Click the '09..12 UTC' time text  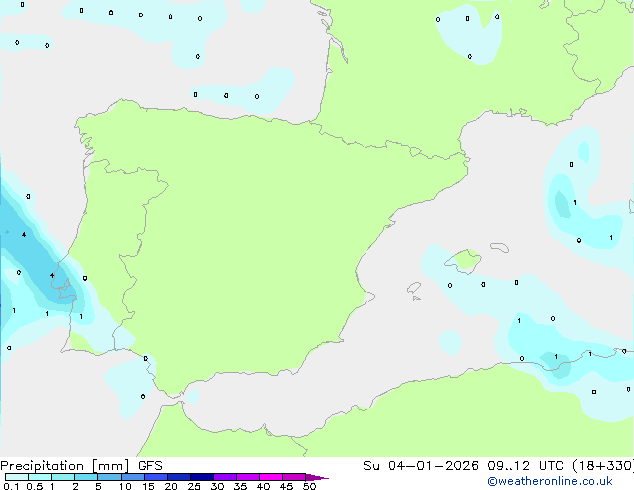tap(525, 466)
